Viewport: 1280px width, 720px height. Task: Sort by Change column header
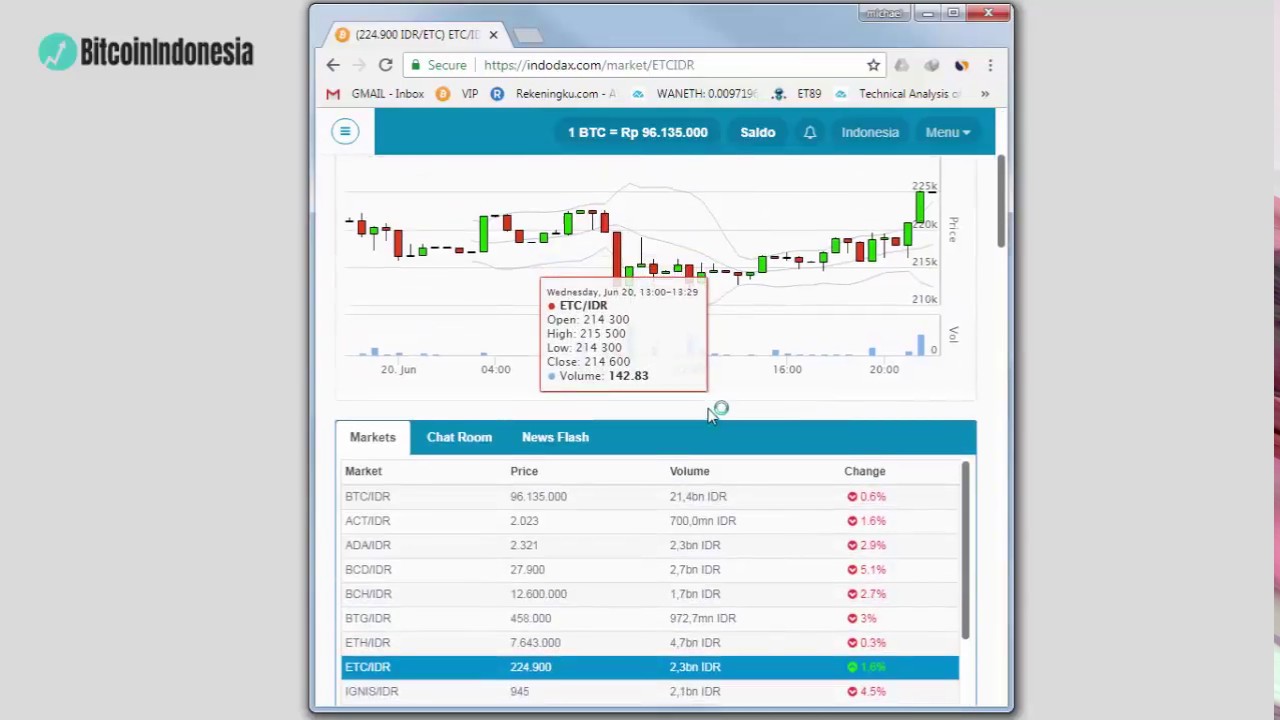[x=865, y=471]
